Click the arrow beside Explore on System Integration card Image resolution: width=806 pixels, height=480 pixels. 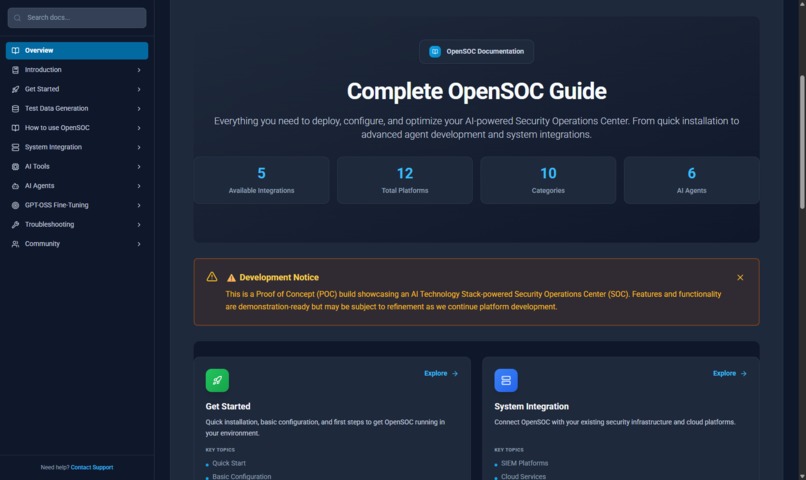(743, 374)
